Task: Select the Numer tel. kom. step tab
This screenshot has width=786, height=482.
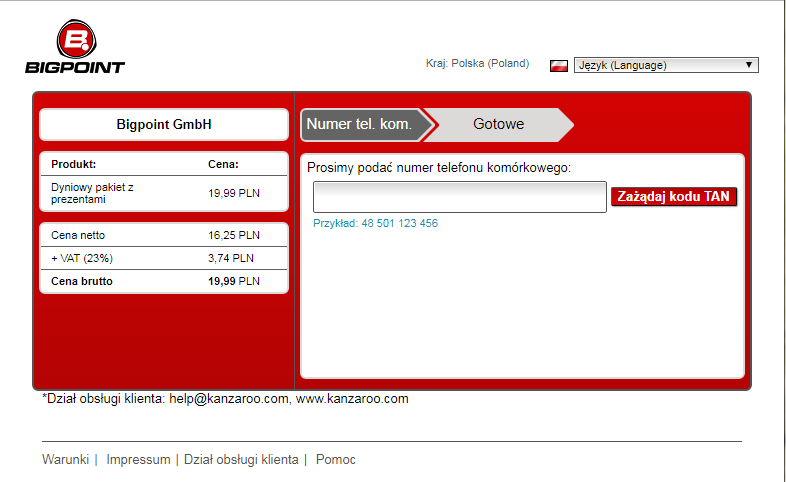Action: coord(366,124)
